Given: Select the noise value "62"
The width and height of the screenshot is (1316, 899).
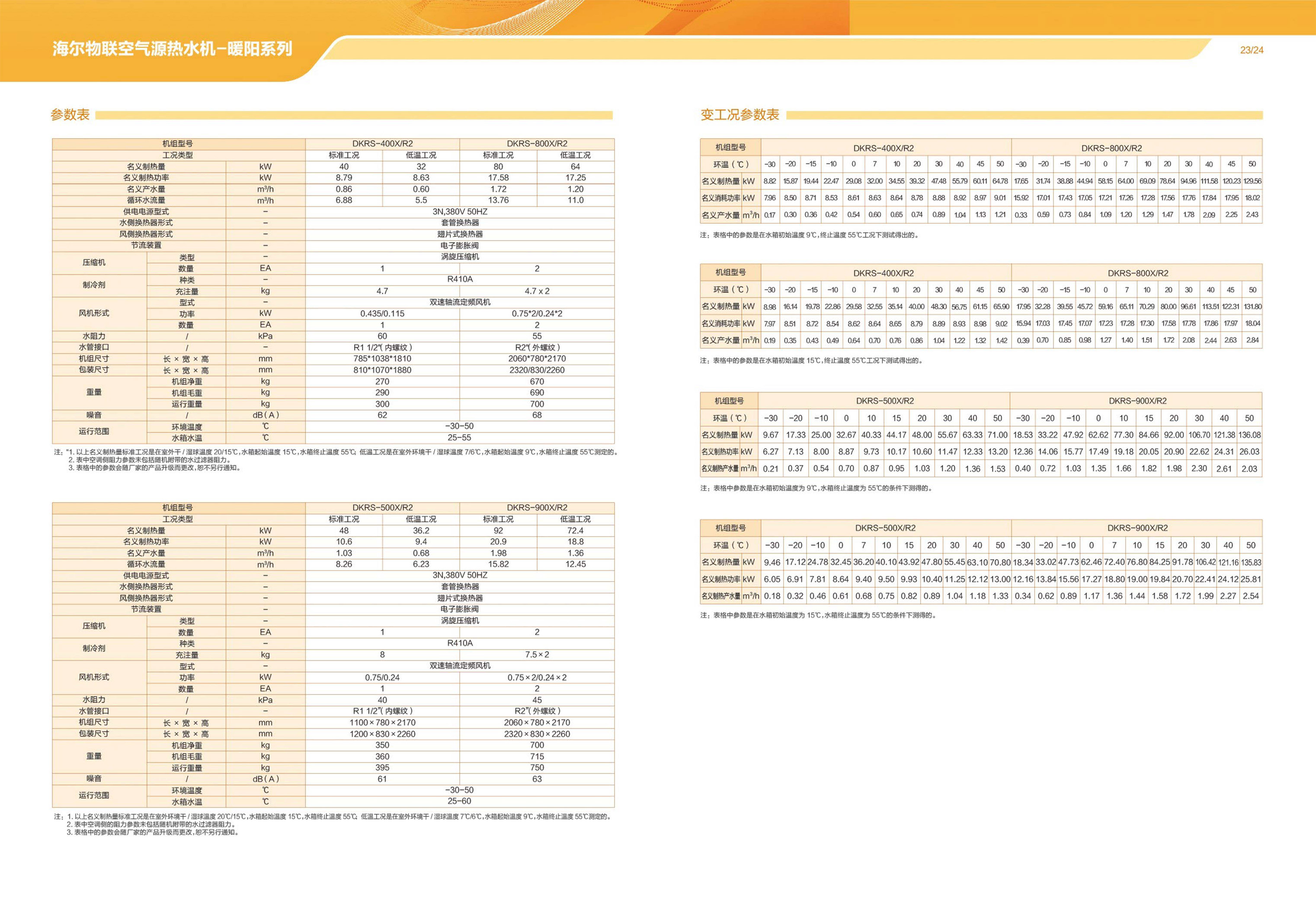Looking at the screenshot, I should 382,415.
